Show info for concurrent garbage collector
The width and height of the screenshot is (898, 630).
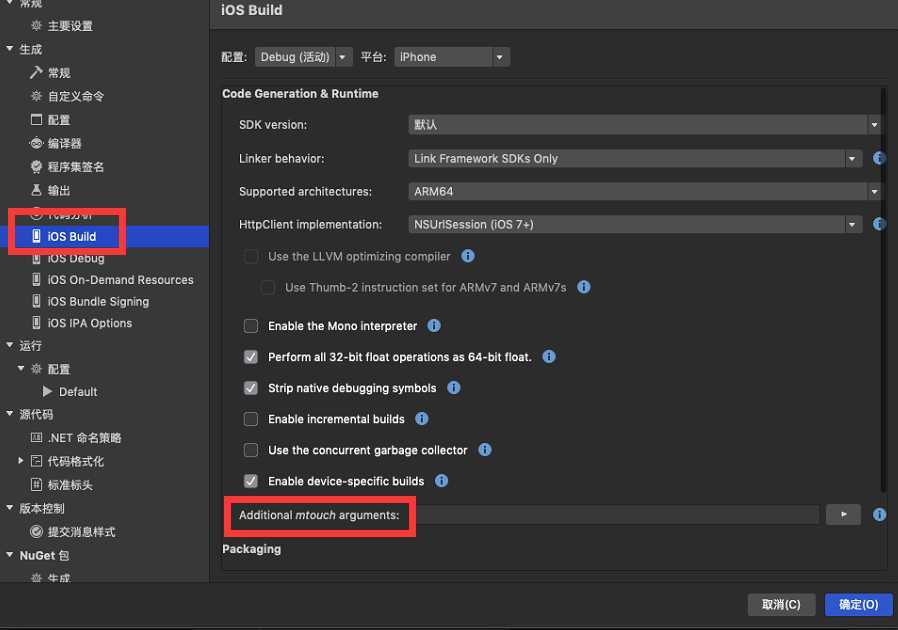point(485,450)
